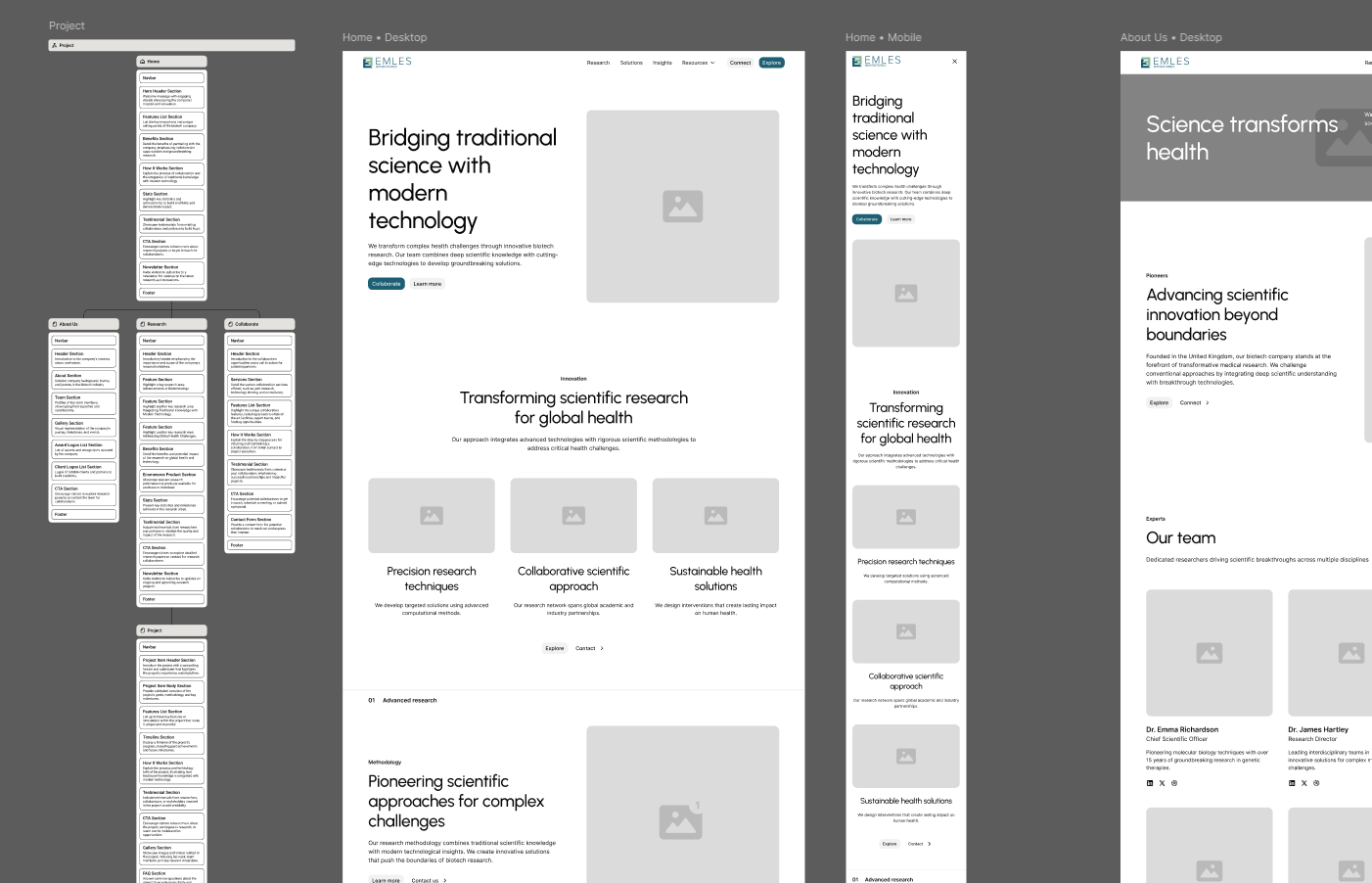1372x883 pixels.
Task: Open Solutions in desktop navbar
Action: coord(631,63)
